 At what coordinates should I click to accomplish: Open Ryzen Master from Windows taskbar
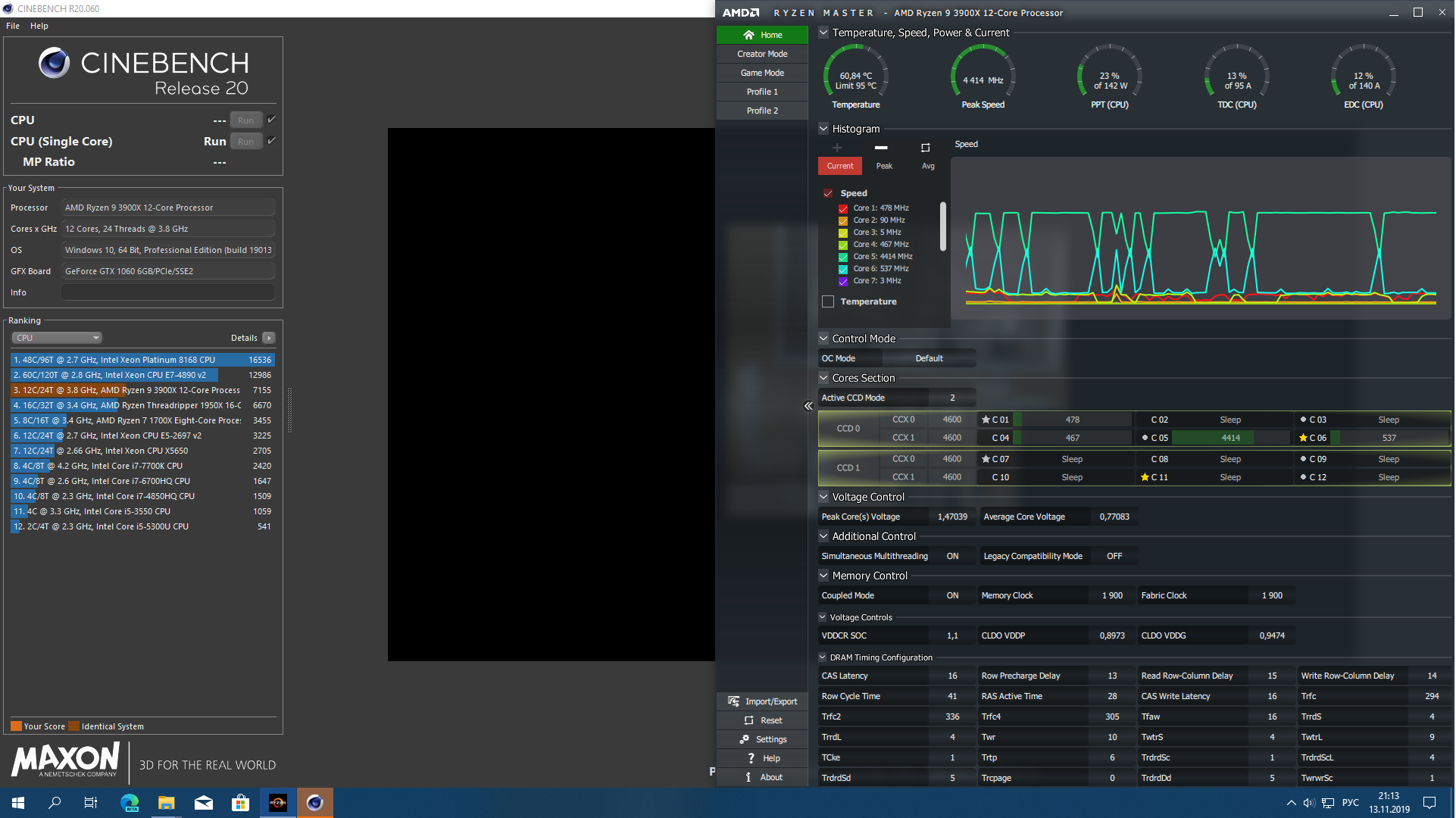(x=278, y=803)
